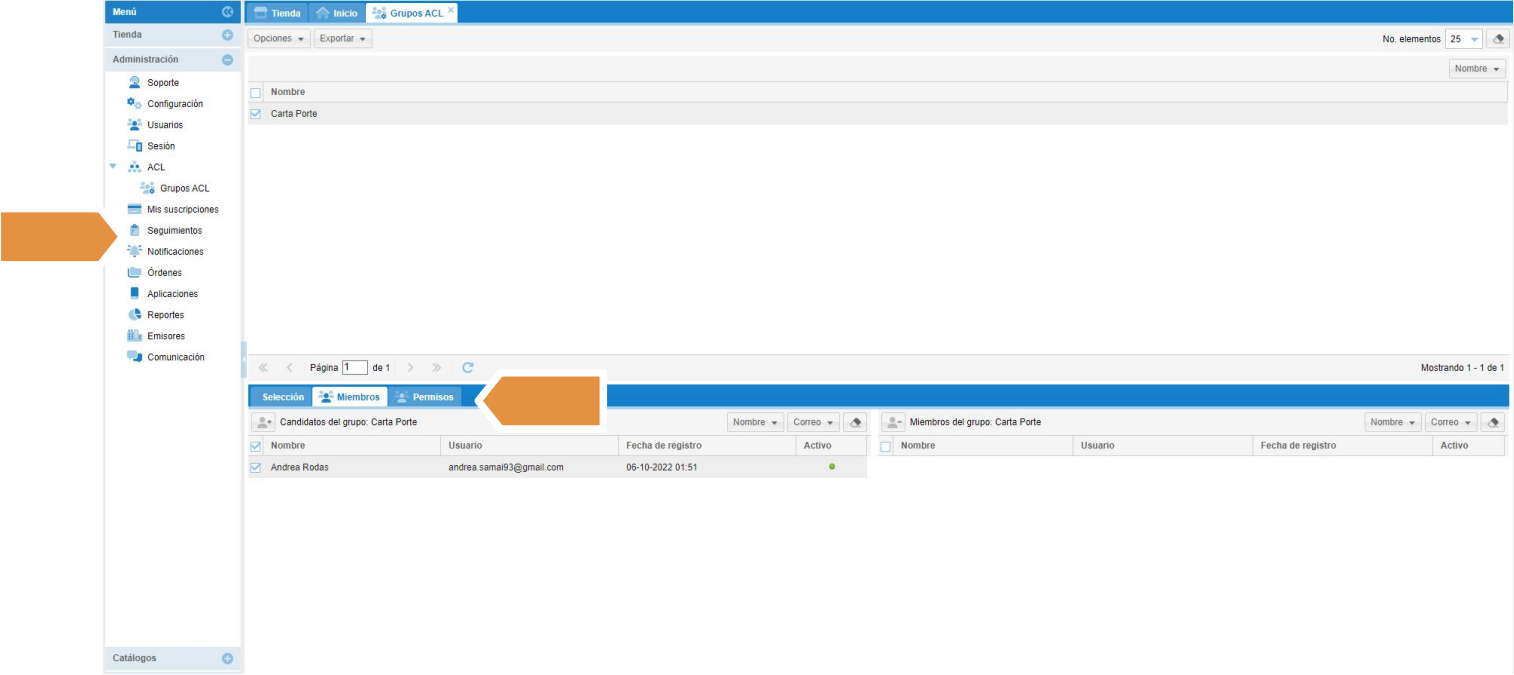Uncheck the Carta Porte group checkbox
Image resolution: width=1514 pixels, height=675 pixels.
coord(255,114)
